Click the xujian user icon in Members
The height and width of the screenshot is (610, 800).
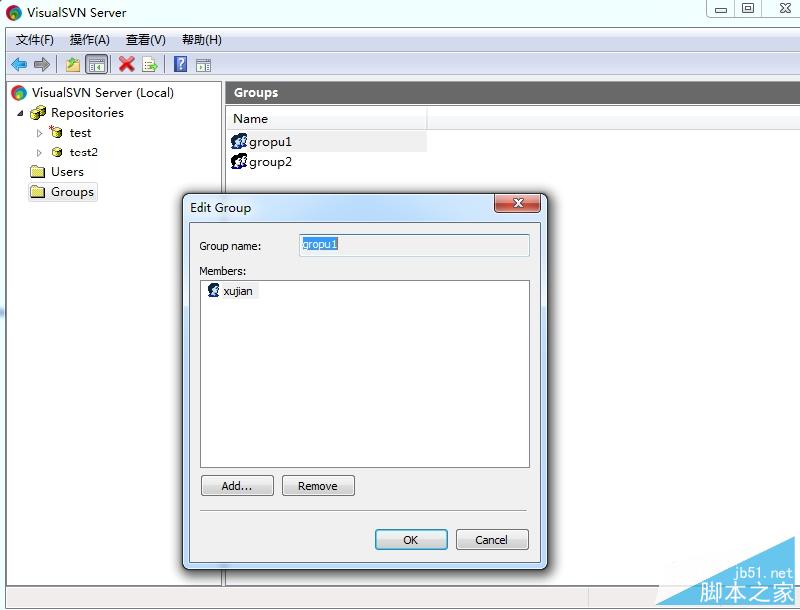214,290
